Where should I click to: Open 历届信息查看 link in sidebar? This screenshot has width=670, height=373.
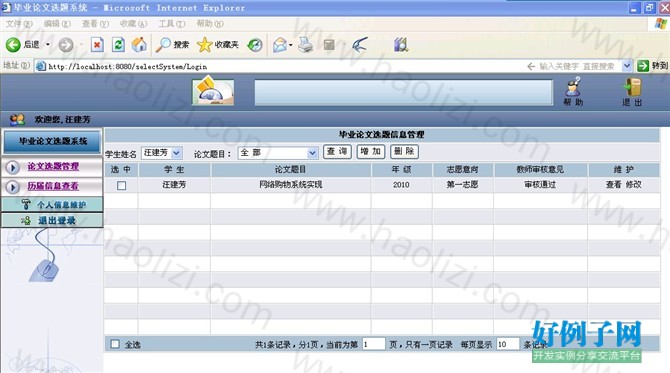(x=53, y=186)
